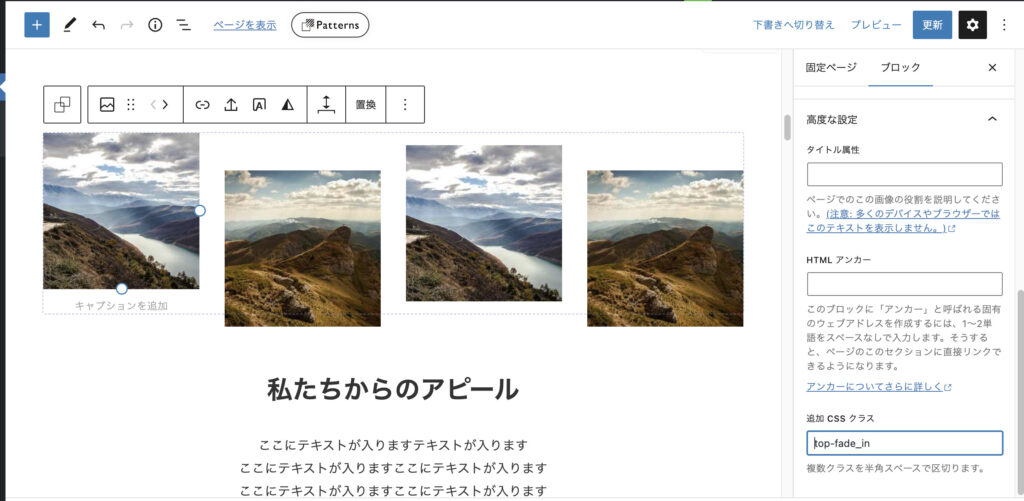The width and height of the screenshot is (1024, 501).
Task: Replace the image with 置換
Action: (x=366, y=105)
